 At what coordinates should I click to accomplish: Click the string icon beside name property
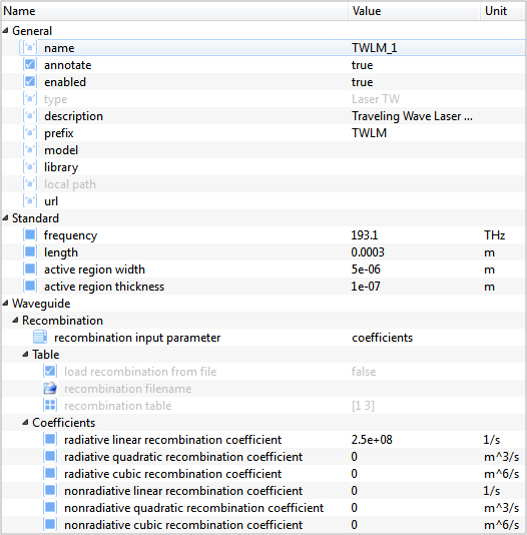point(30,47)
